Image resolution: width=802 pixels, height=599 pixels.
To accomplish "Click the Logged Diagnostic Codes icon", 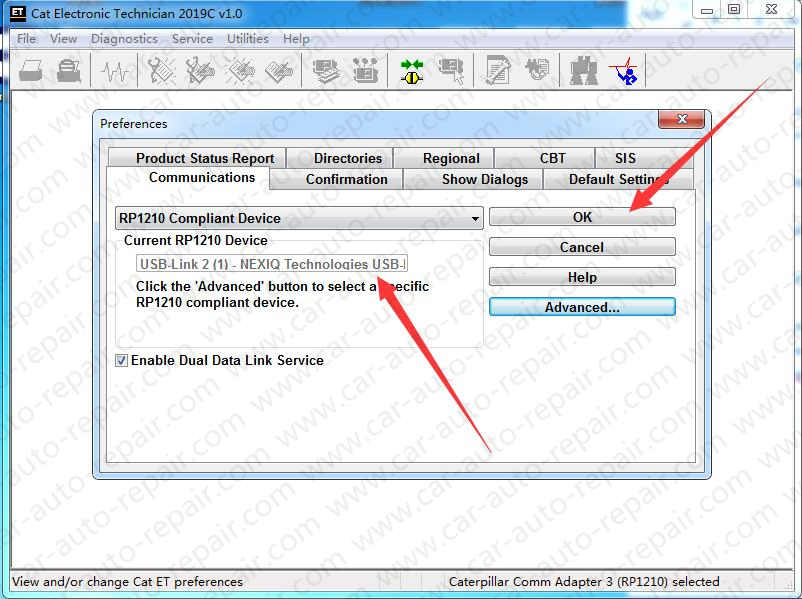I will pyautogui.click(x=200, y=71).
